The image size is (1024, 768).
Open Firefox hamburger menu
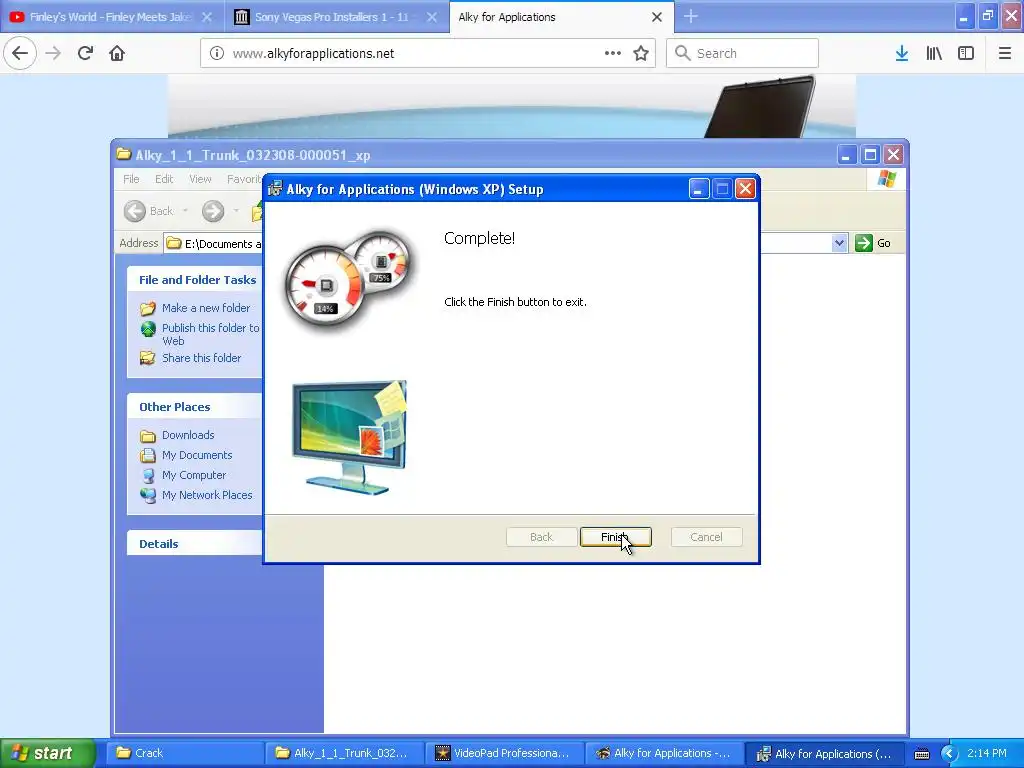pyautogui.click(x=1005, y=53)
